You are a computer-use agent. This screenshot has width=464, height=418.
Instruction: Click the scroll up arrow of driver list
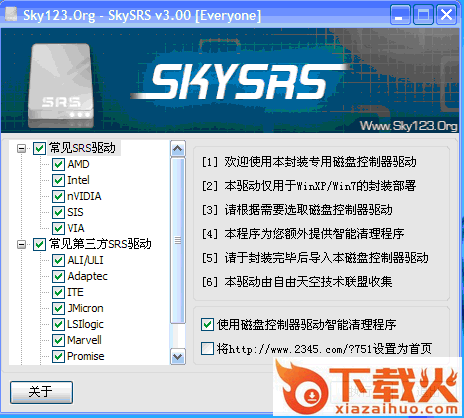pos(178,149)
